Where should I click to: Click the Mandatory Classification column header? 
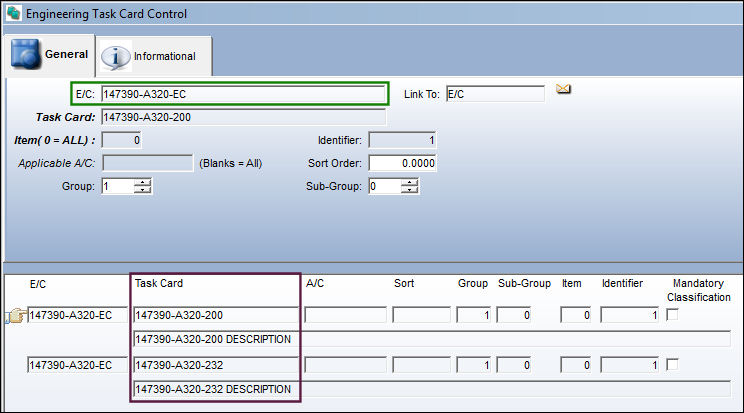pos(698,290)
